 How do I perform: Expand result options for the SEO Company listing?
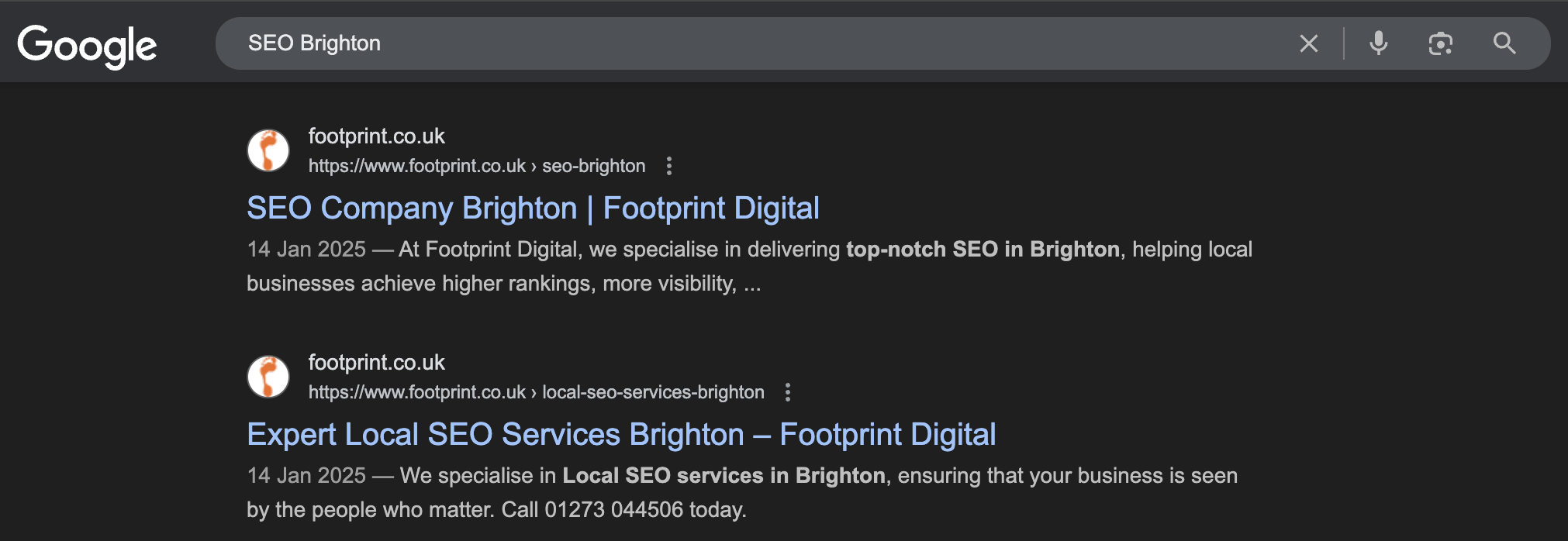coord(668,165)
